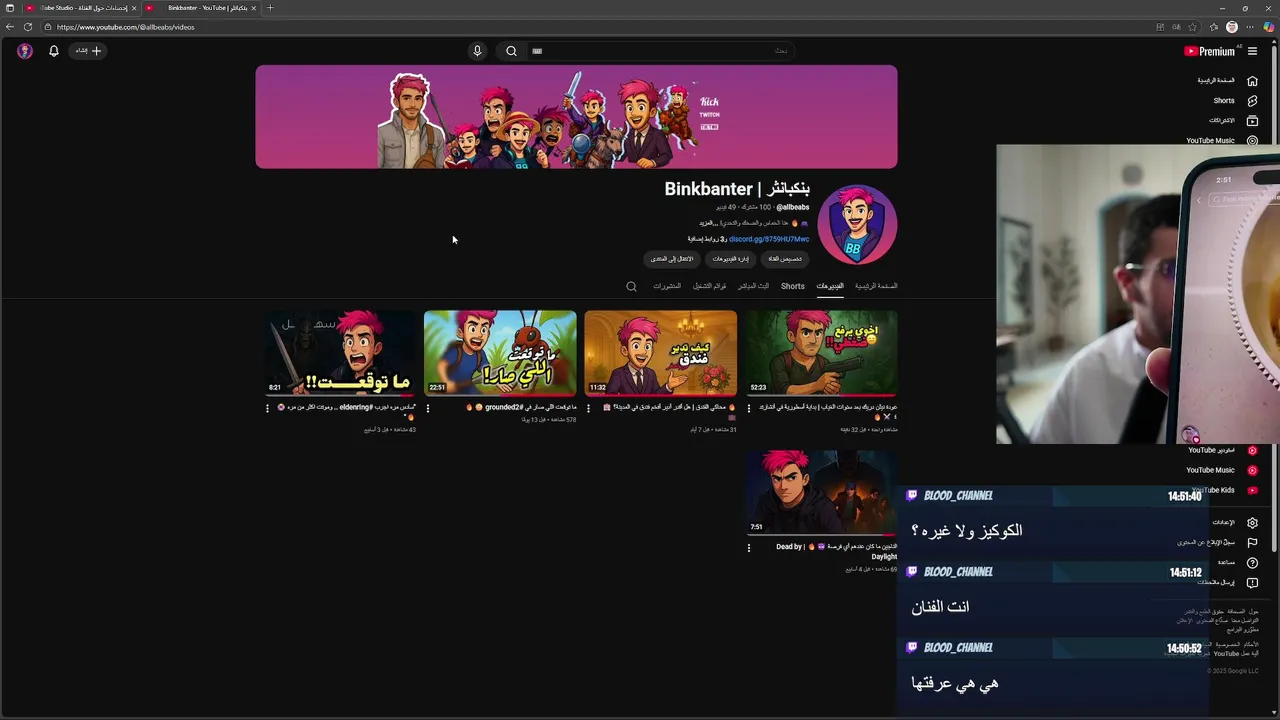1280x720 pixels.
Task: Open options menu for grounded2 video
Action: point(428,408)
